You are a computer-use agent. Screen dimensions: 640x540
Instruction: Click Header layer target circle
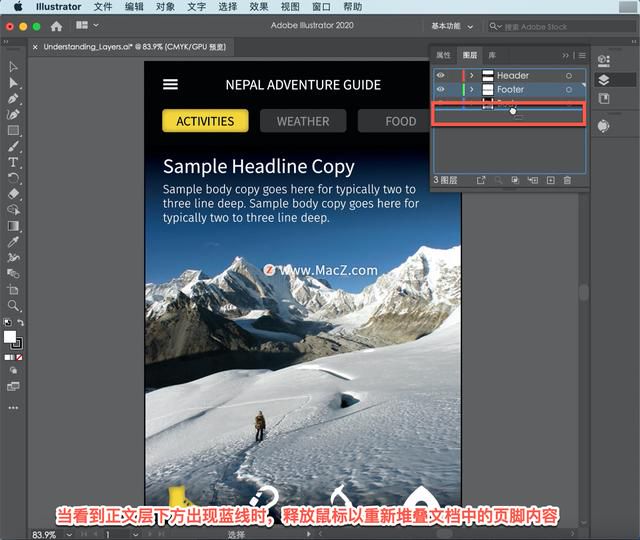click(x=569, y=76)
